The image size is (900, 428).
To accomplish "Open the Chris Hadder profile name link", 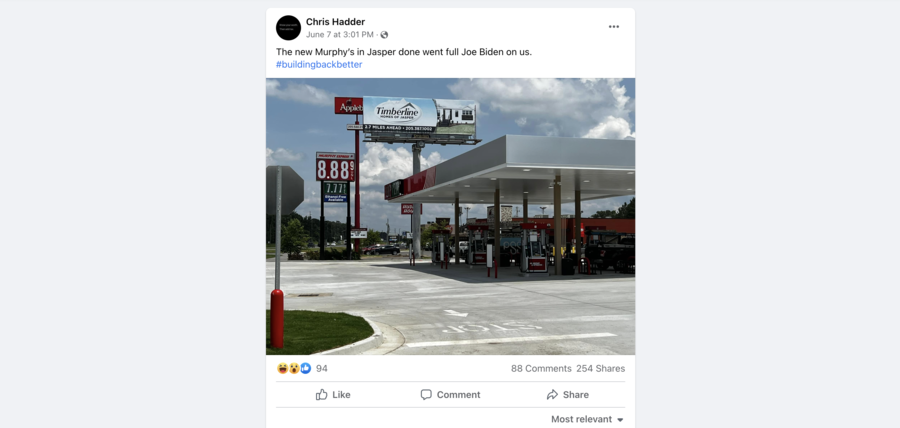I will 335,22.
